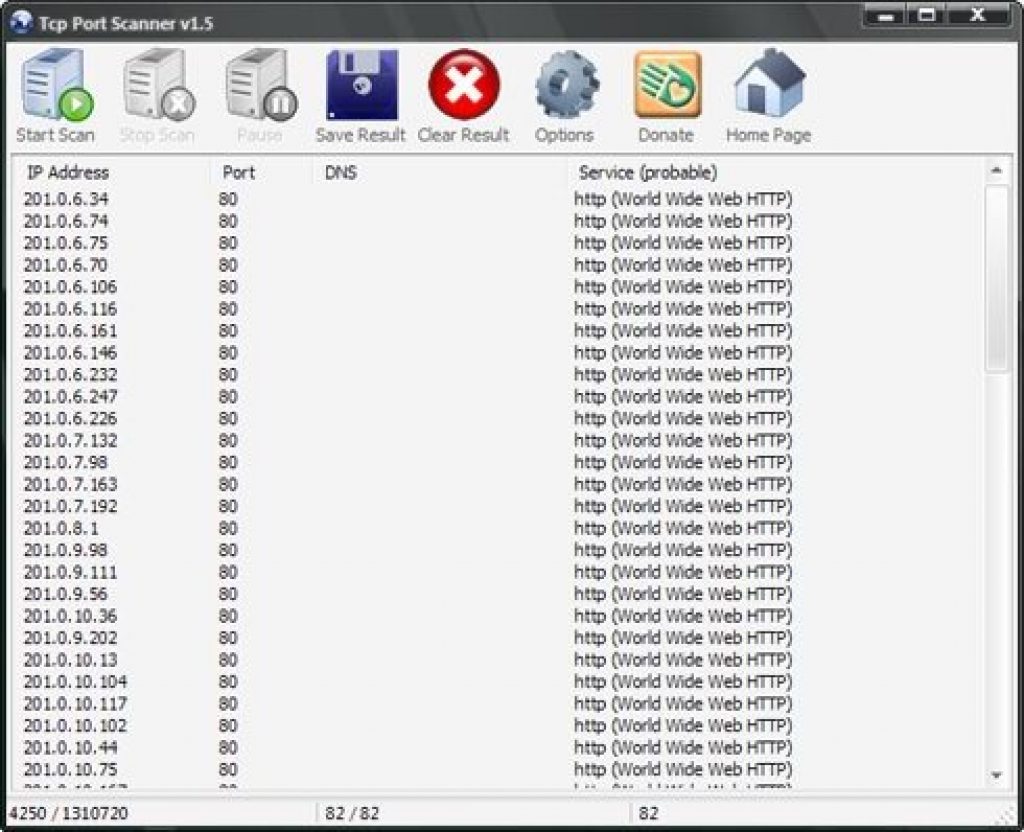Click the DNS column header
This screenshot has height=832, width=1024.
(x=341, y=173)
